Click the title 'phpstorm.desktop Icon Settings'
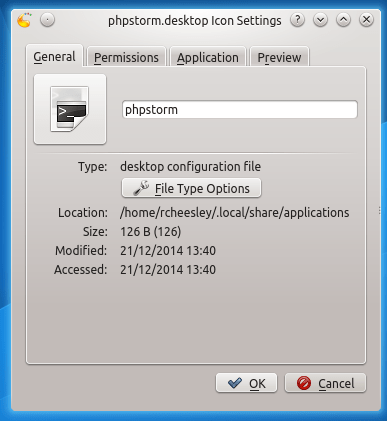 tap(195, 21)
